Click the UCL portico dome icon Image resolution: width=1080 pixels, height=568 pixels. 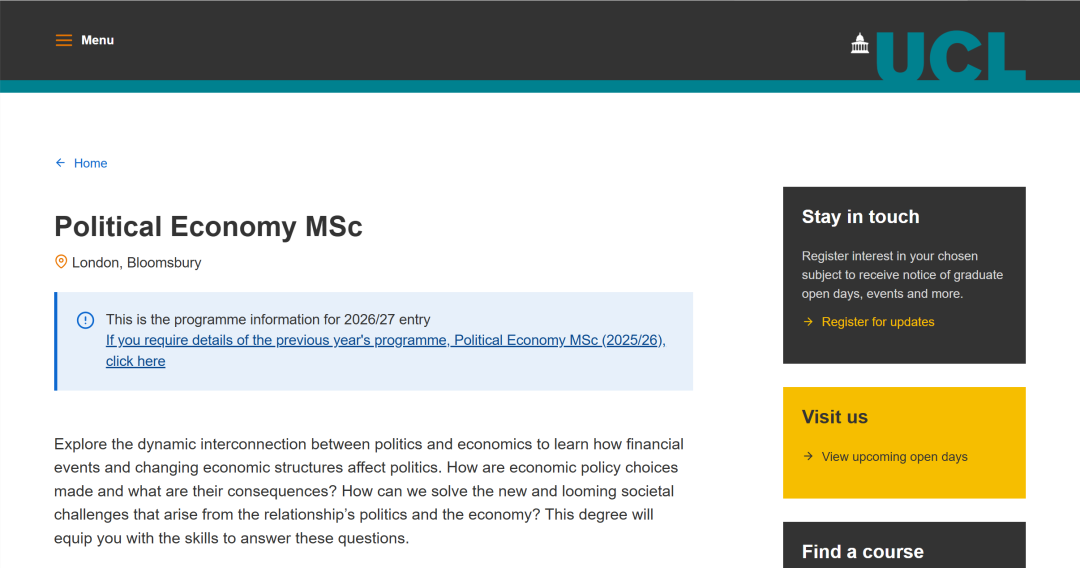(x=860, y=43)
